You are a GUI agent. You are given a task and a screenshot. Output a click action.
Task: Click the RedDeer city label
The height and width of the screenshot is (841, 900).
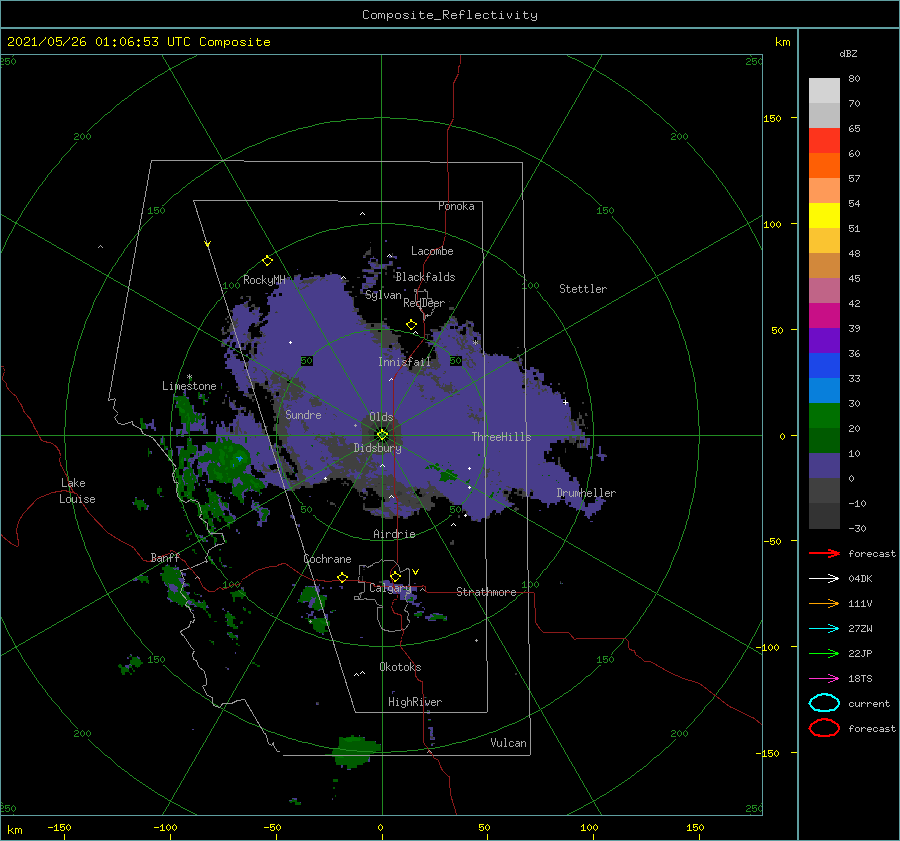424,303
